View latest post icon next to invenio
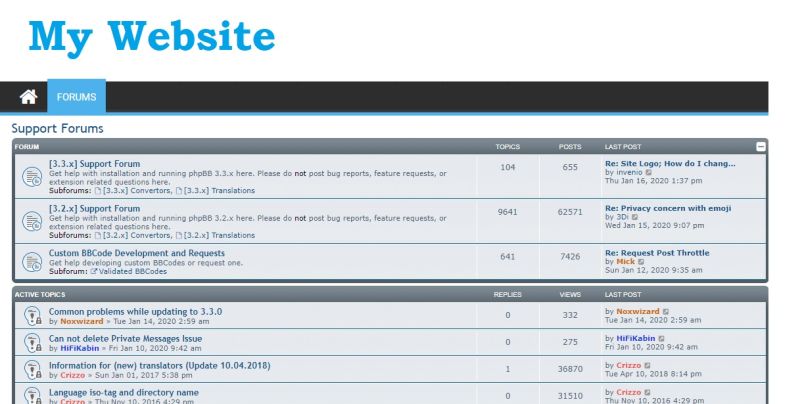Image resolution: width=800 pixels, height=404 pixels. (x=648, y=172)
